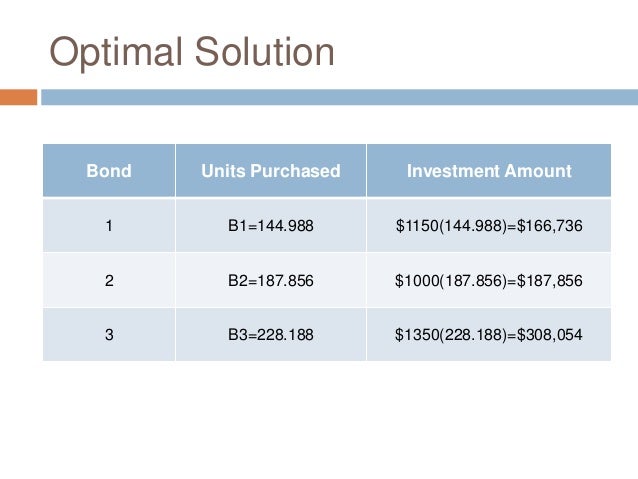Select the B3=228.188 cell
The height and width of the screenshot is (479, 638).
click(x=271, y=335)
